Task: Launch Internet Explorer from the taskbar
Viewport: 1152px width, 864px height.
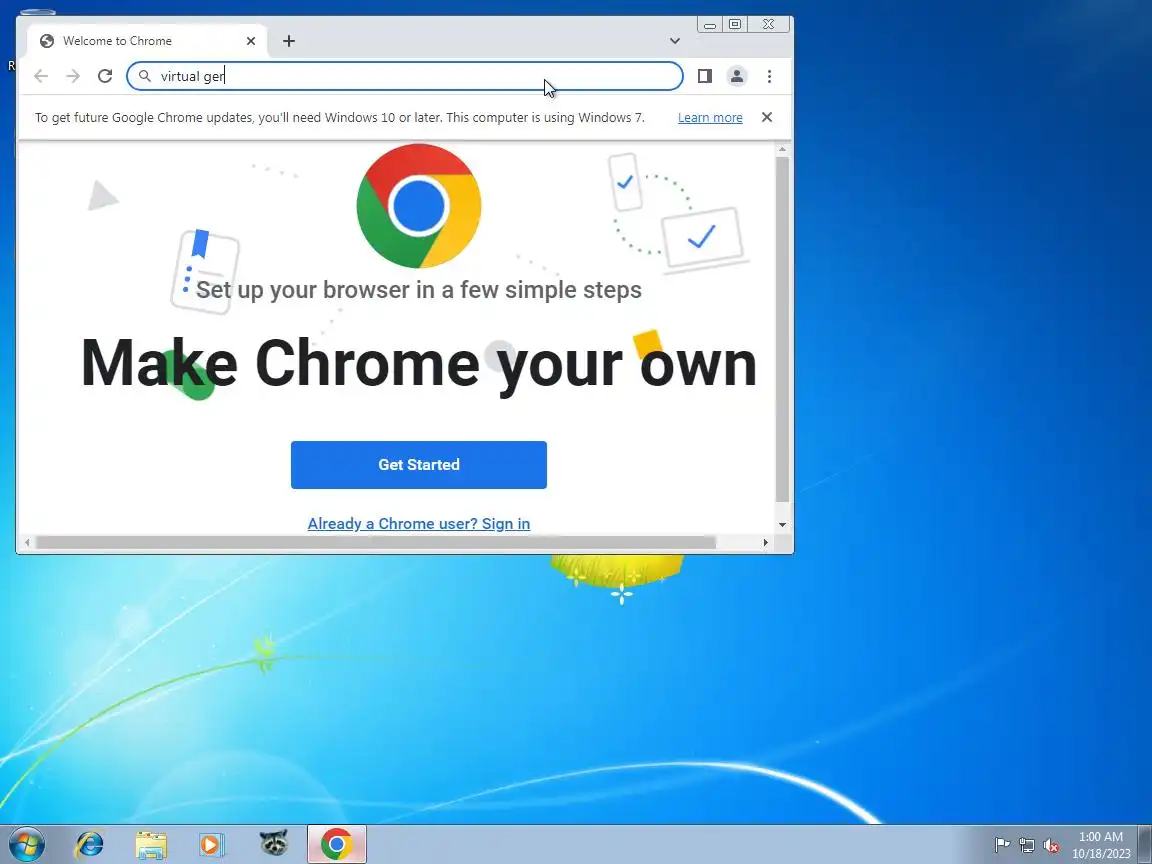Action: pyautogui.click(x=90, y=844)
